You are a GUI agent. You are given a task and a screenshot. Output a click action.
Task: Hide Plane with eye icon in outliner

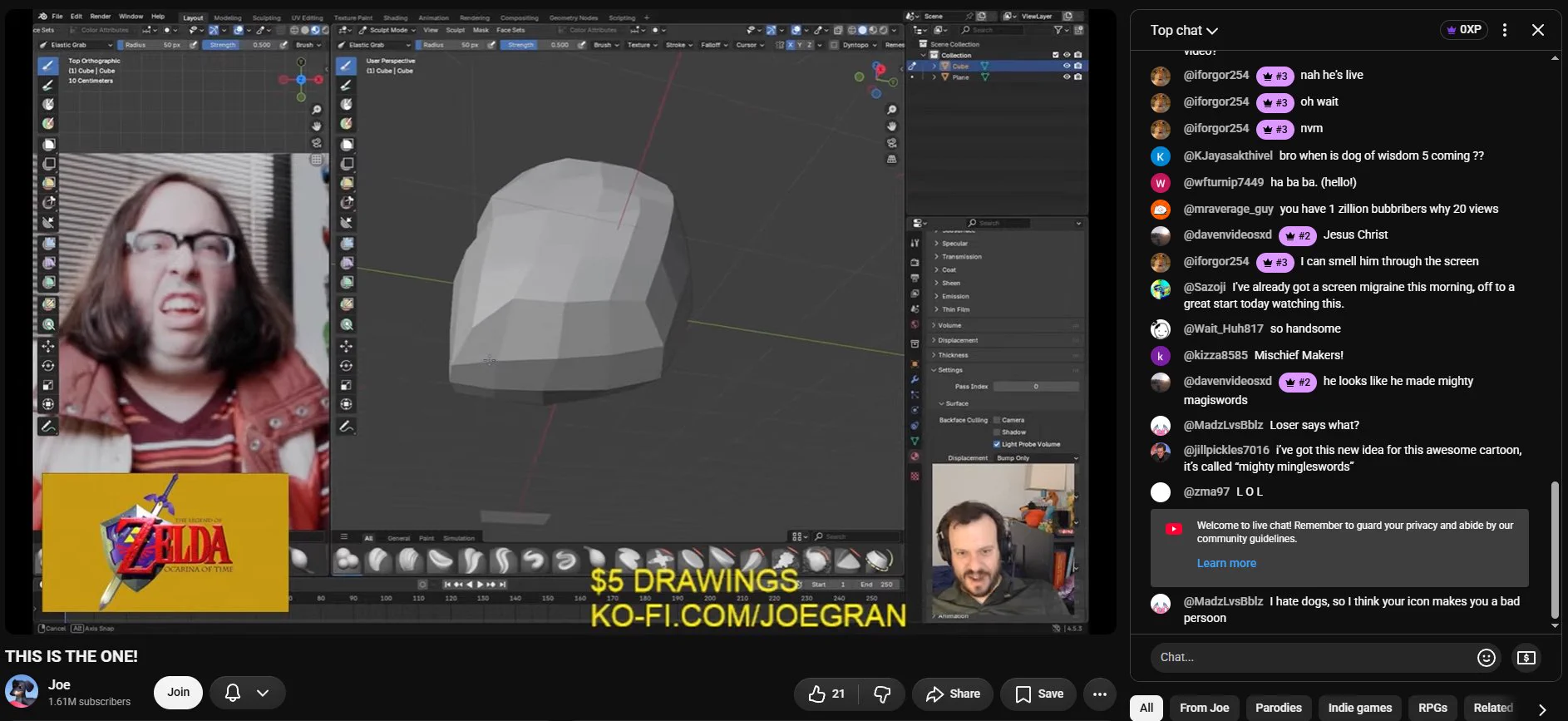(x=1067, y=77)
